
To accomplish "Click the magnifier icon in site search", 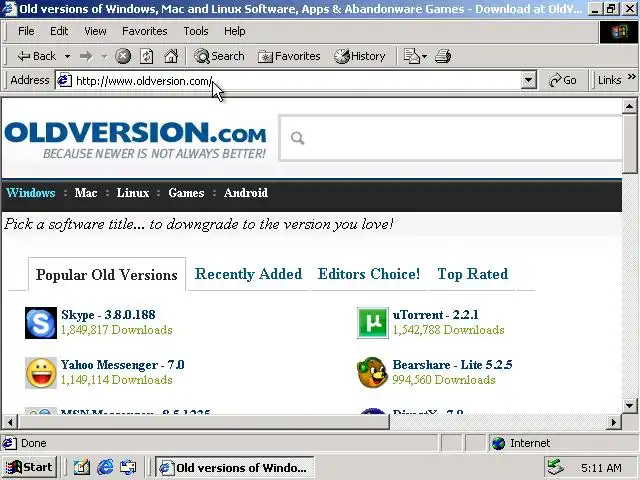I will click(298, 138).
